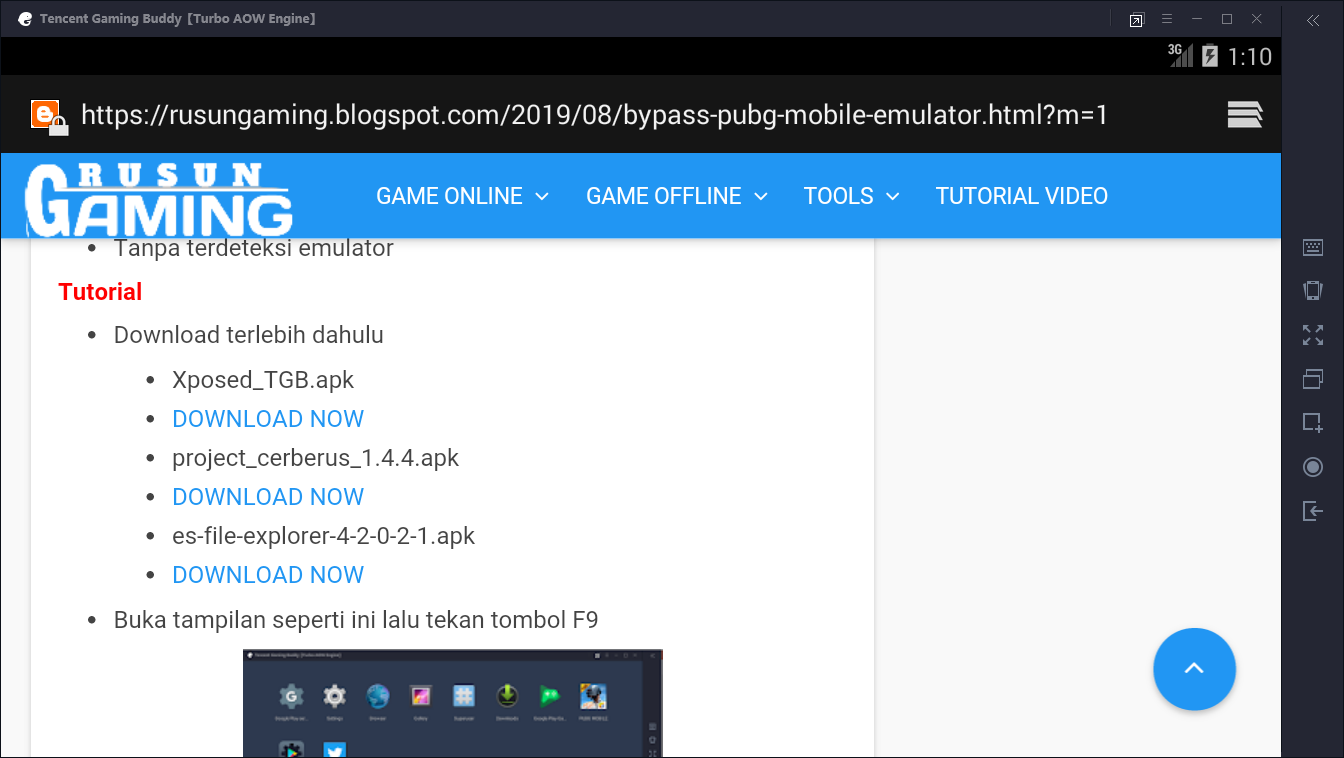Screen dimensions: 1344x758
Task: Click DOWNLOAD NOW under project_cerberus_1.4.4.apk
Action: click(268, 496)
